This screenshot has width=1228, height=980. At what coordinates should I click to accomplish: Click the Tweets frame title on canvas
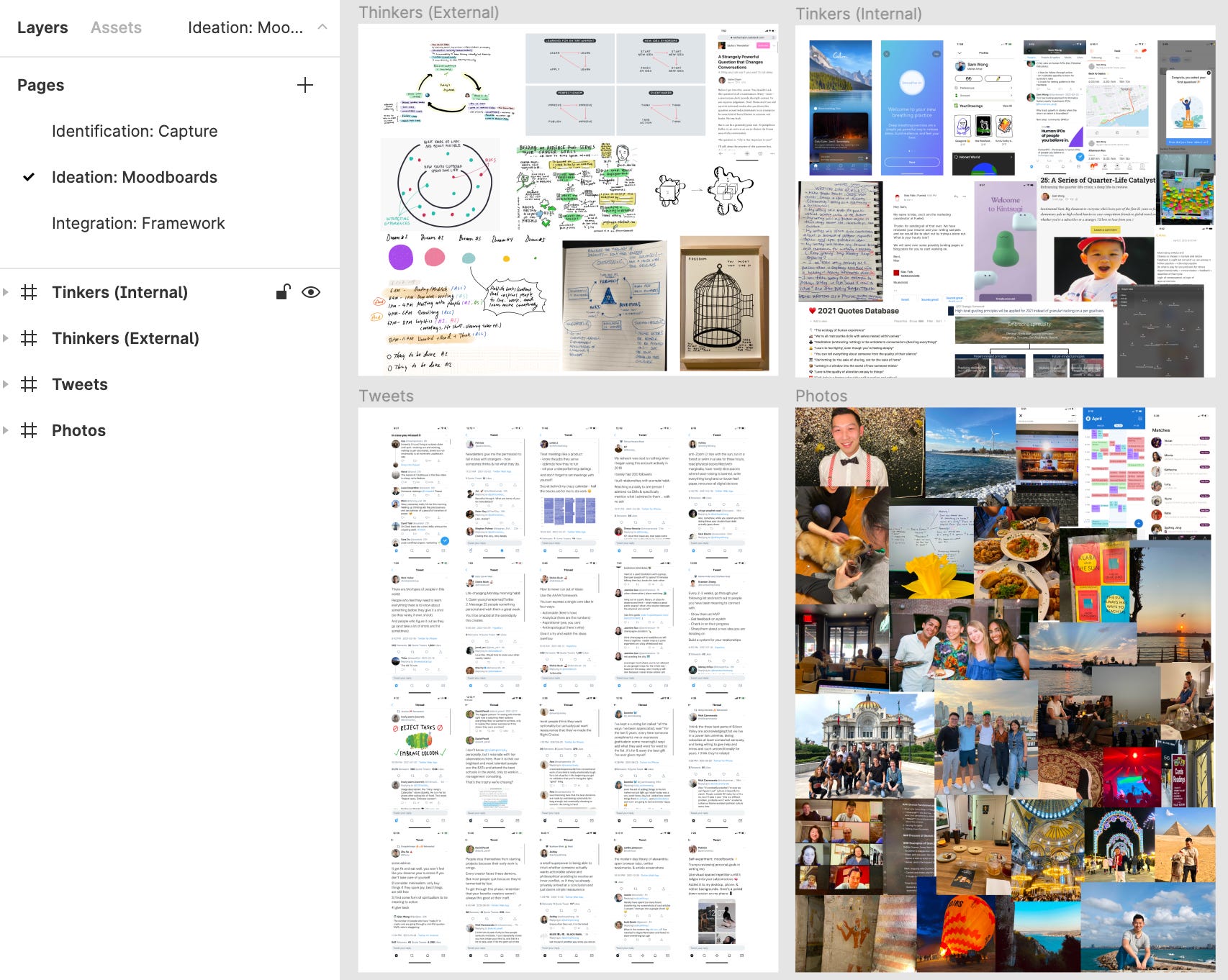pos(386,396)
